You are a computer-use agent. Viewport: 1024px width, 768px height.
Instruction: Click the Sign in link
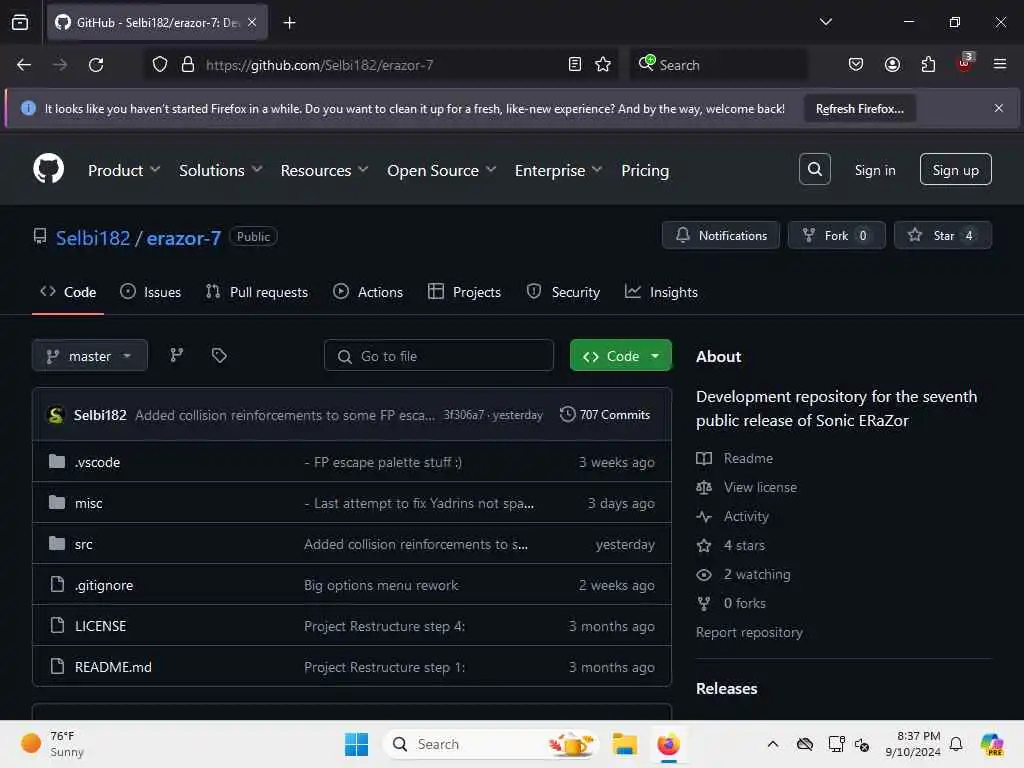click(875, 170)
